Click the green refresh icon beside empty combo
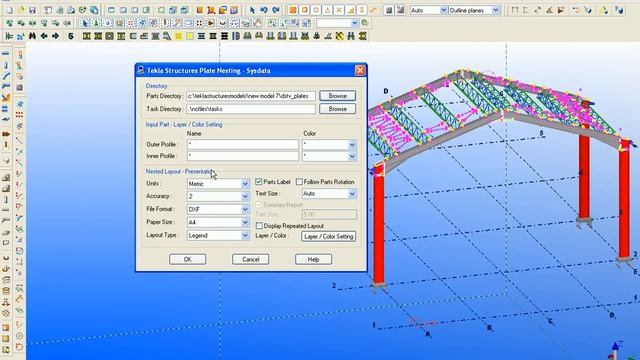Viewport: 640px width, 360px height. click(x=364, y=23)
